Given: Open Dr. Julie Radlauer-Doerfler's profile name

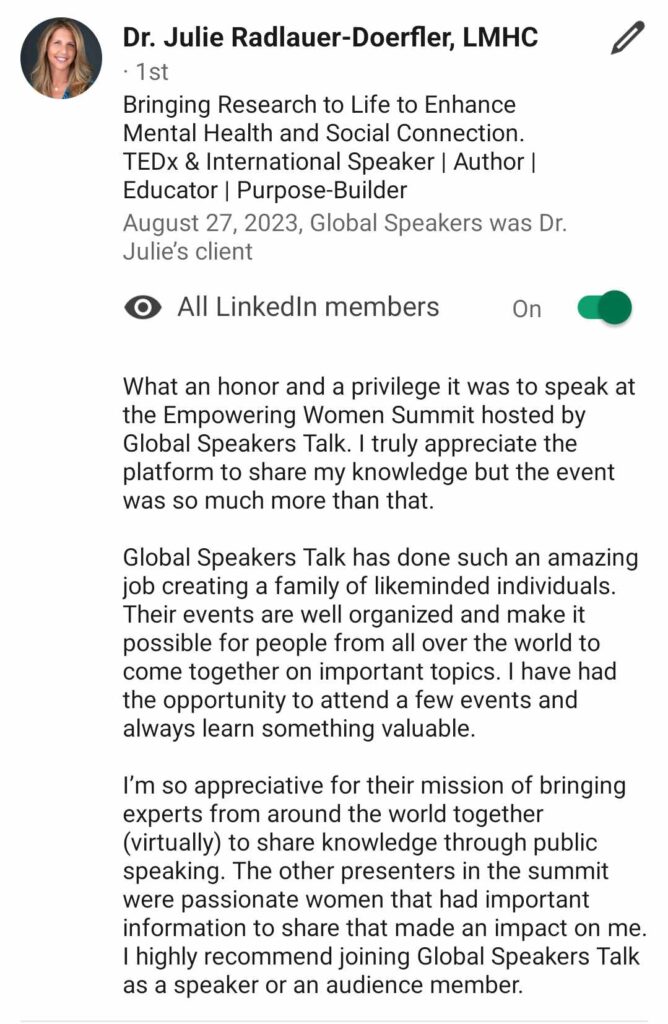Looking at the screenshot, I should [330, 38].
